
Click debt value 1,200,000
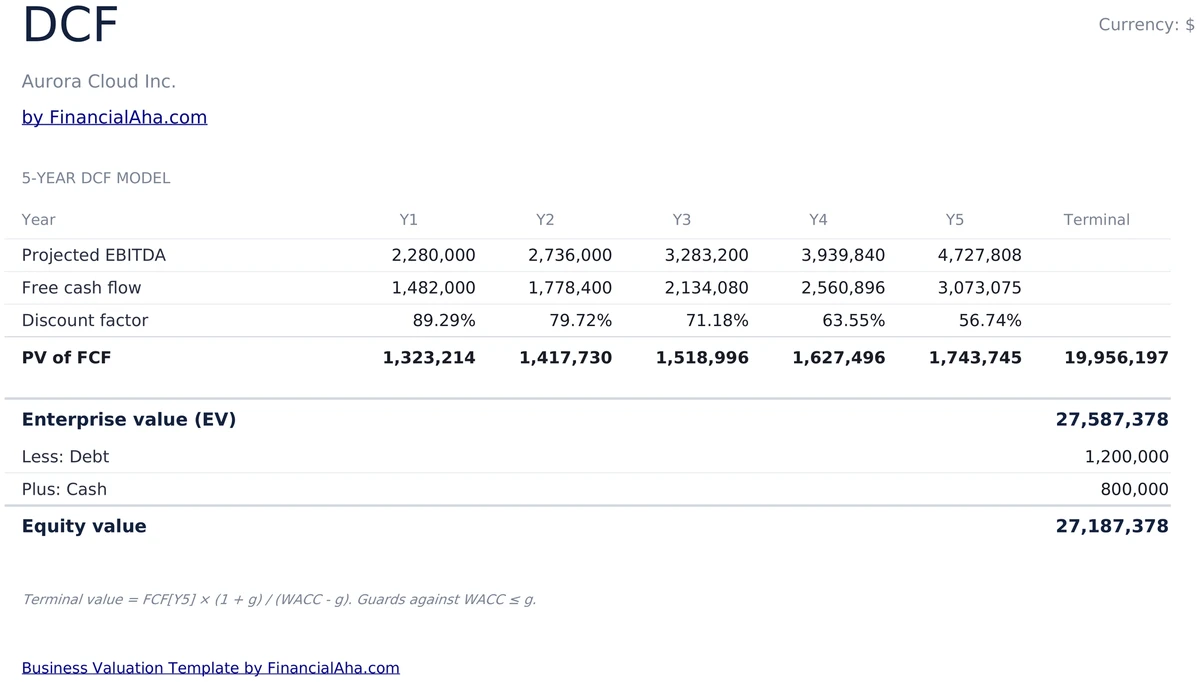pyautogui.click(x=1127, y=457)
